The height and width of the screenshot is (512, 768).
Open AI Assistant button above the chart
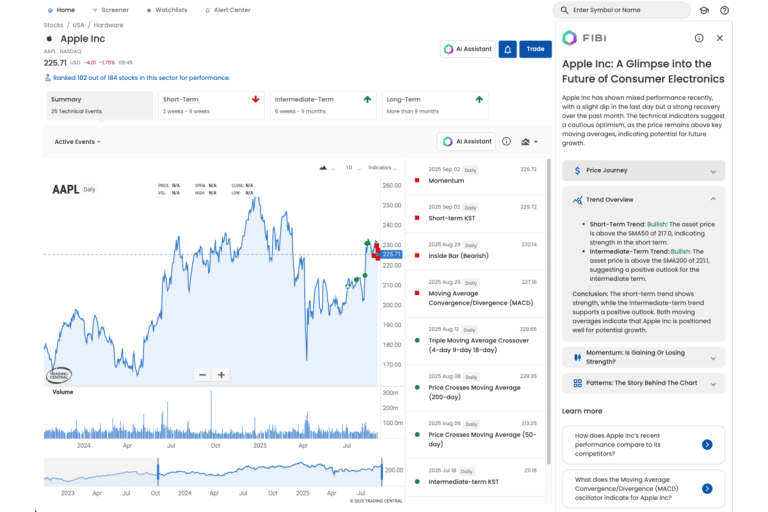466,142
